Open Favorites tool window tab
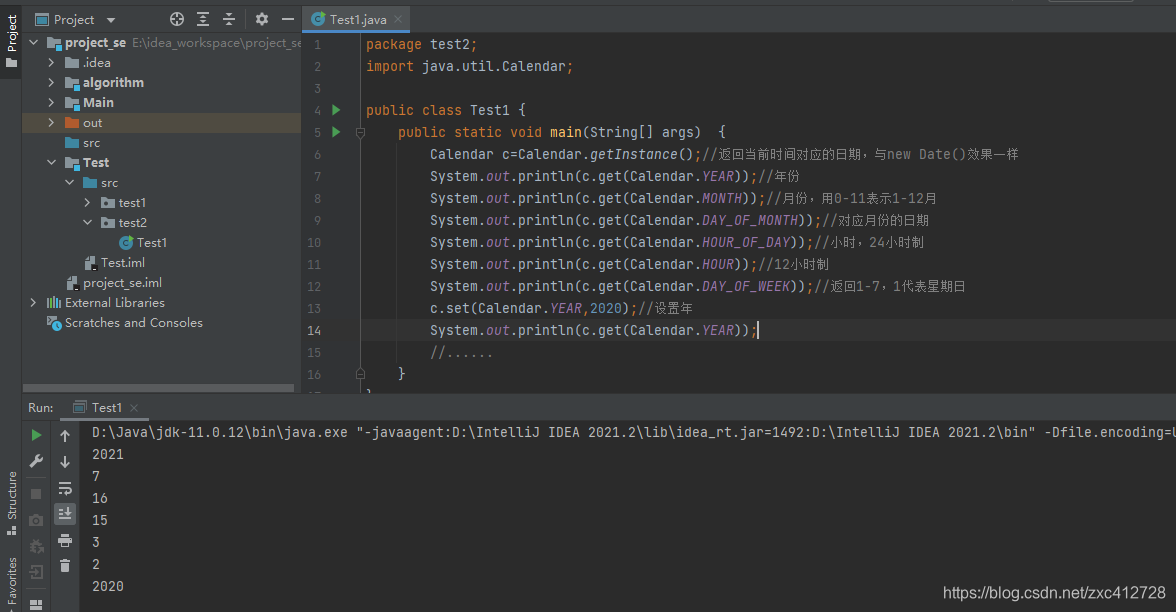This screenshot has height=612, width=1176. coord(11,584)
